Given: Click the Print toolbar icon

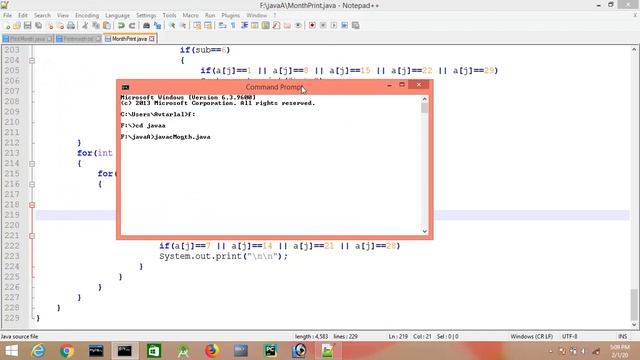Looking at the screenshot, I should 71,26.
